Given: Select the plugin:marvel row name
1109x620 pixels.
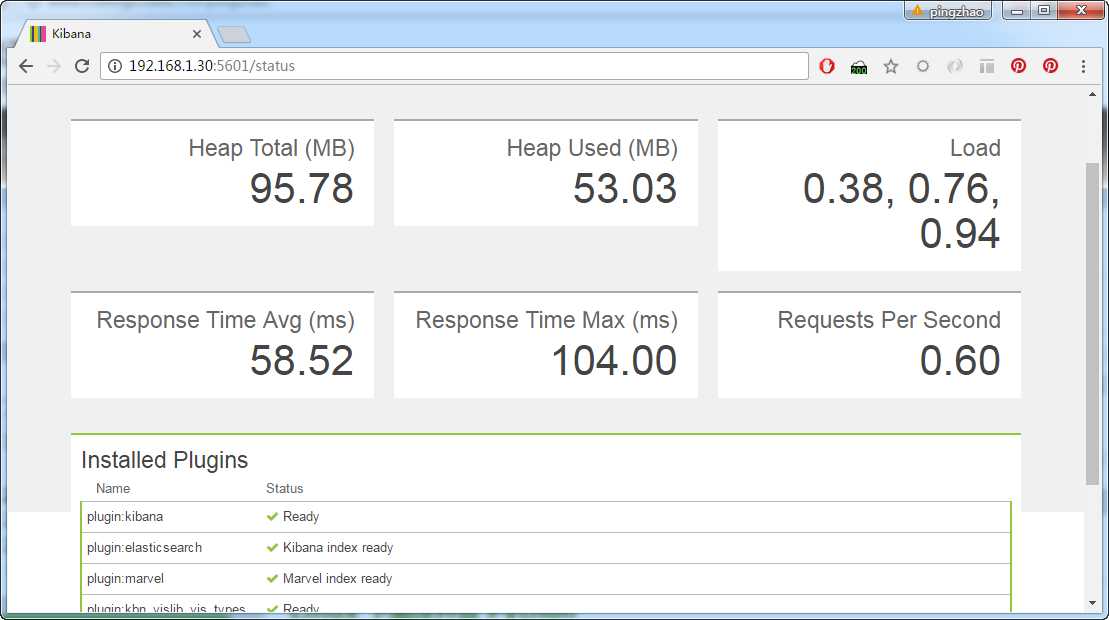Looking at the screenshot, I should tap(125, 579).
